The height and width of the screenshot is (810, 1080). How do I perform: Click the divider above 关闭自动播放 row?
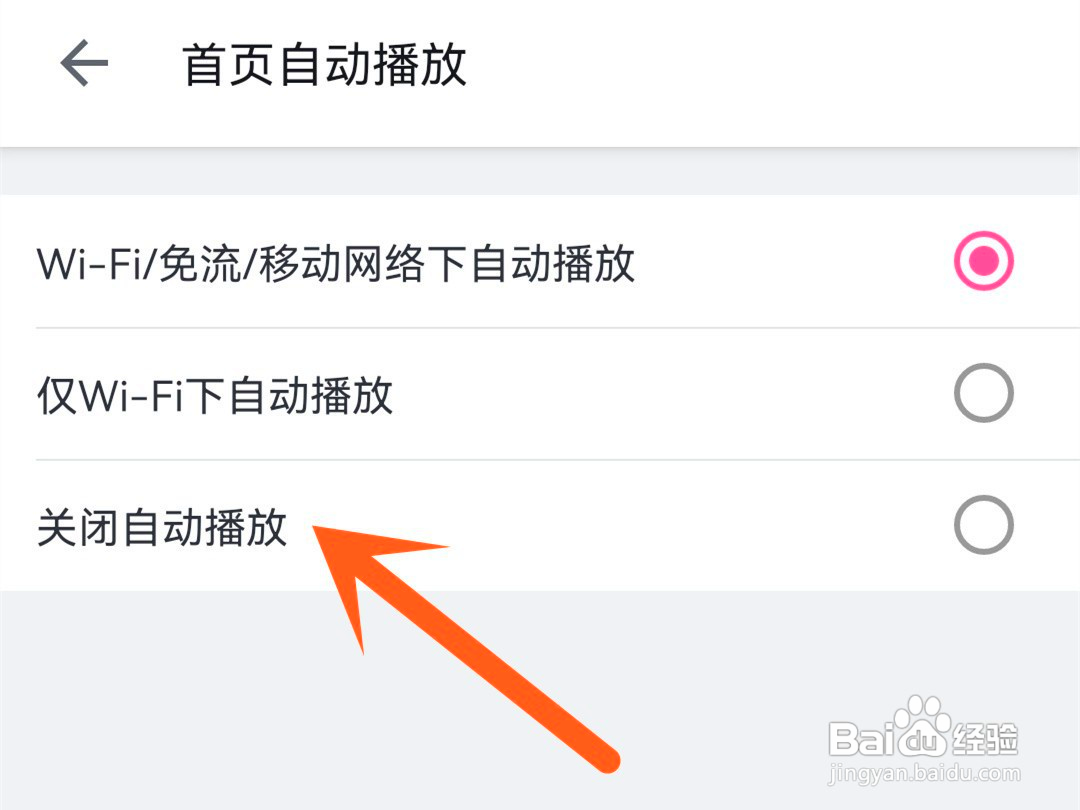pos(557,459)
